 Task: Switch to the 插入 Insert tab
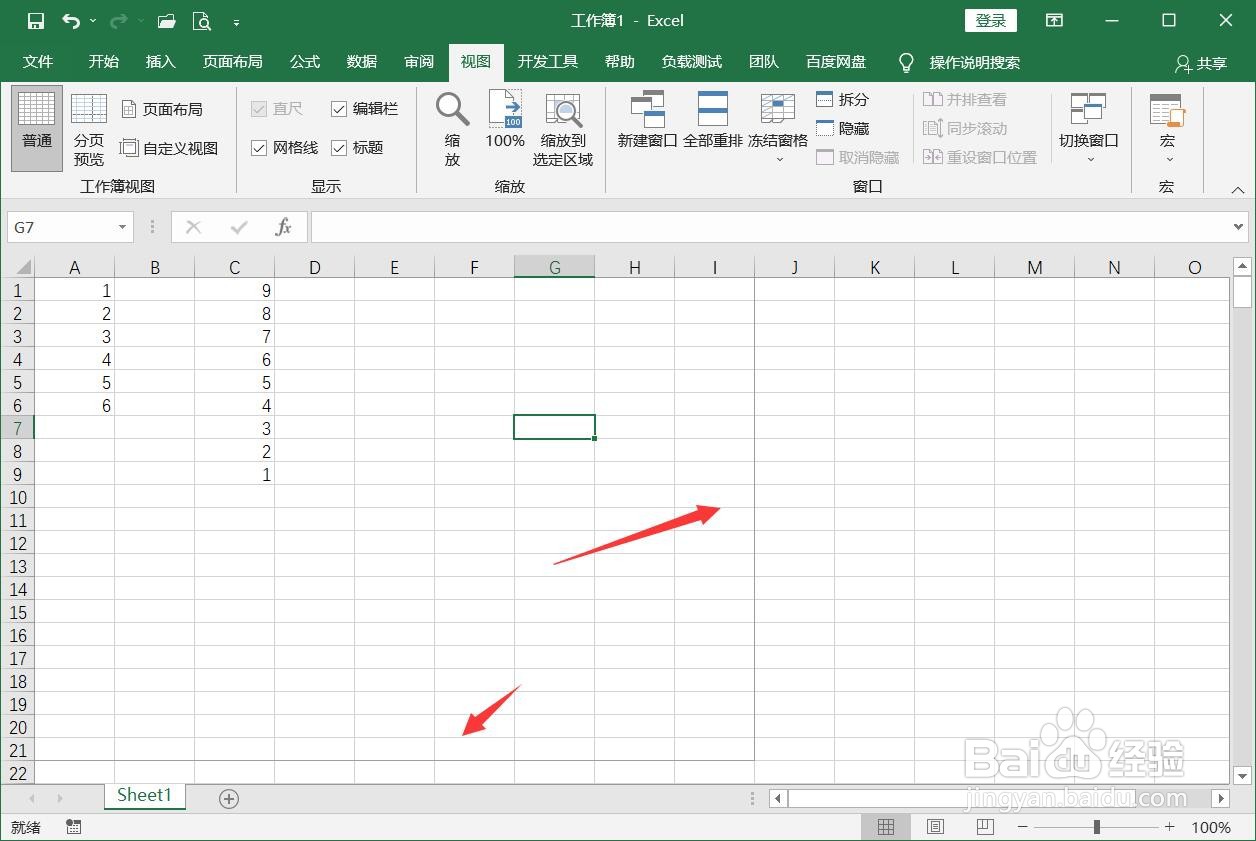coord(161,62)
